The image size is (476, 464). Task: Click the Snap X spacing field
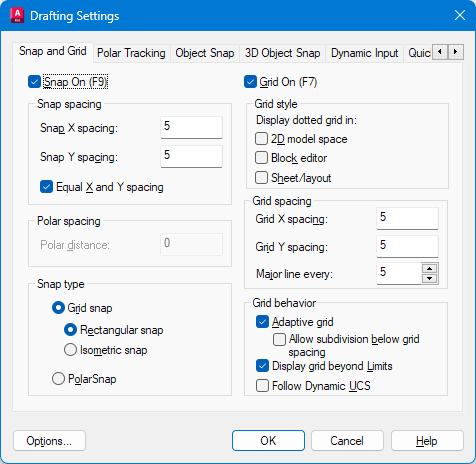191,127
